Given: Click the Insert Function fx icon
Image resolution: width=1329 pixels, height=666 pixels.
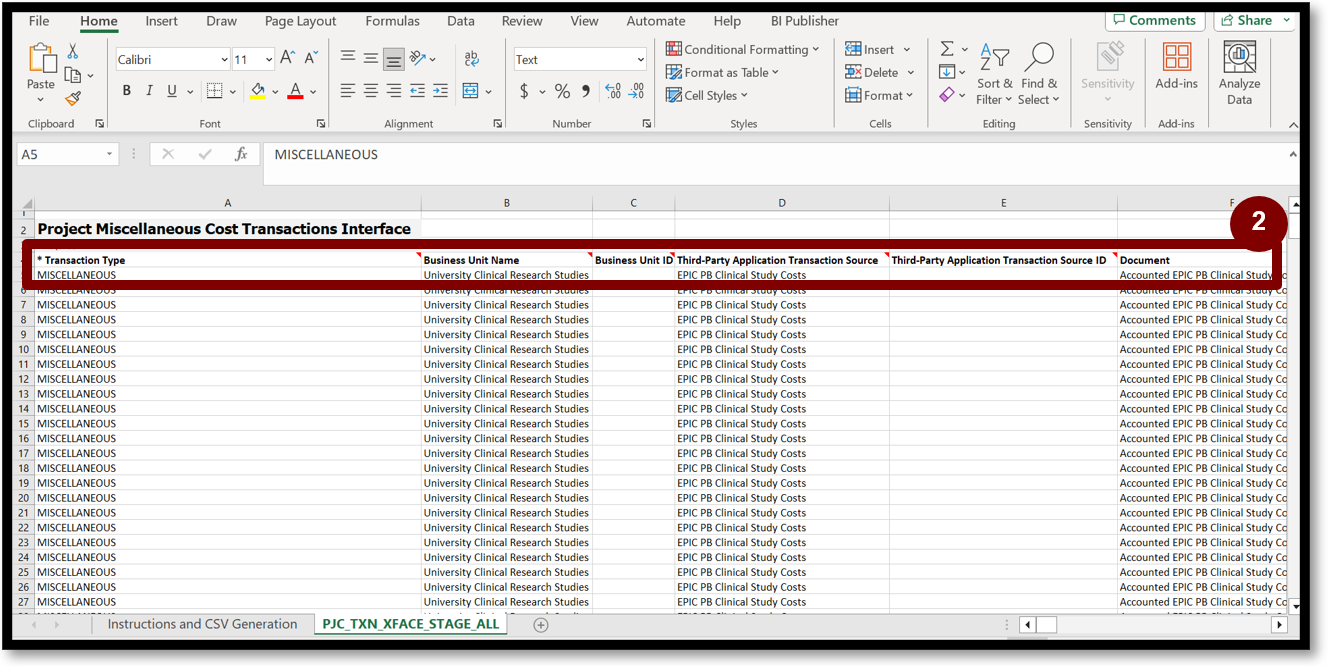Looking at the screenshot, I should tap(241, 154).
